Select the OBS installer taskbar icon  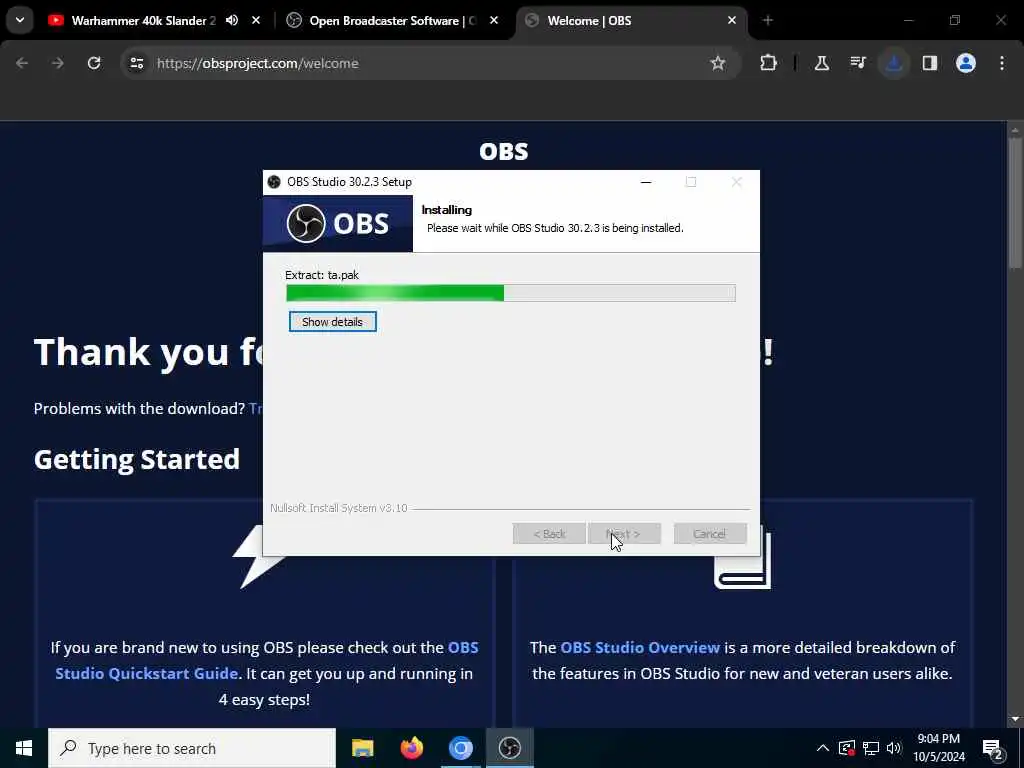pos(509,748)
